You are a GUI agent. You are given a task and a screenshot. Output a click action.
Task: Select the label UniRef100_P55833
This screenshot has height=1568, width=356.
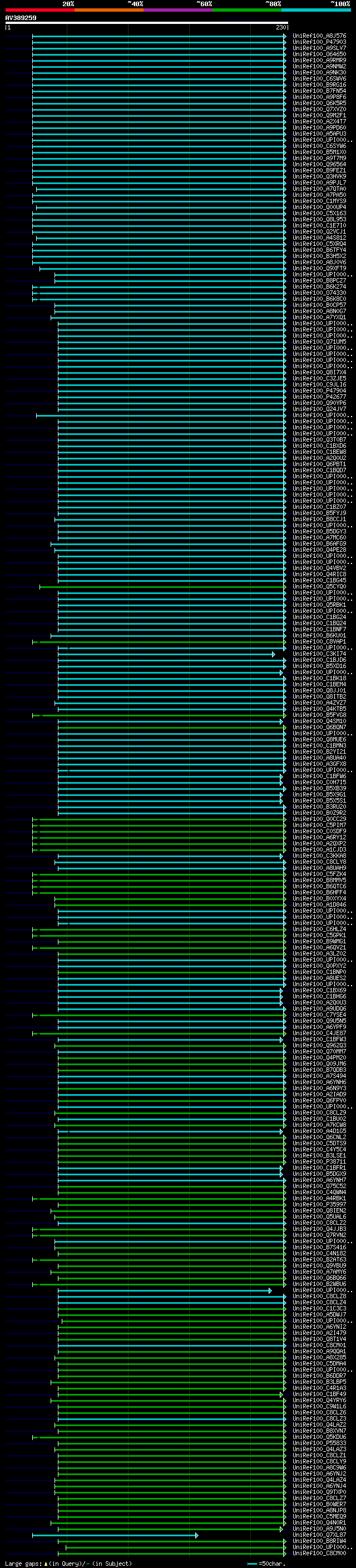[x=319, y=1443]
